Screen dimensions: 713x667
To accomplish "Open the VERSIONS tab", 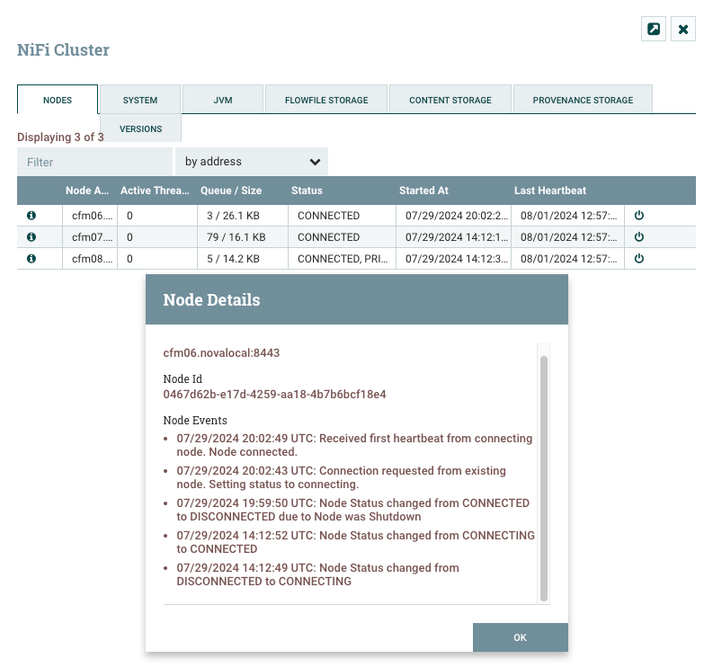I will (x=141, y=129).
